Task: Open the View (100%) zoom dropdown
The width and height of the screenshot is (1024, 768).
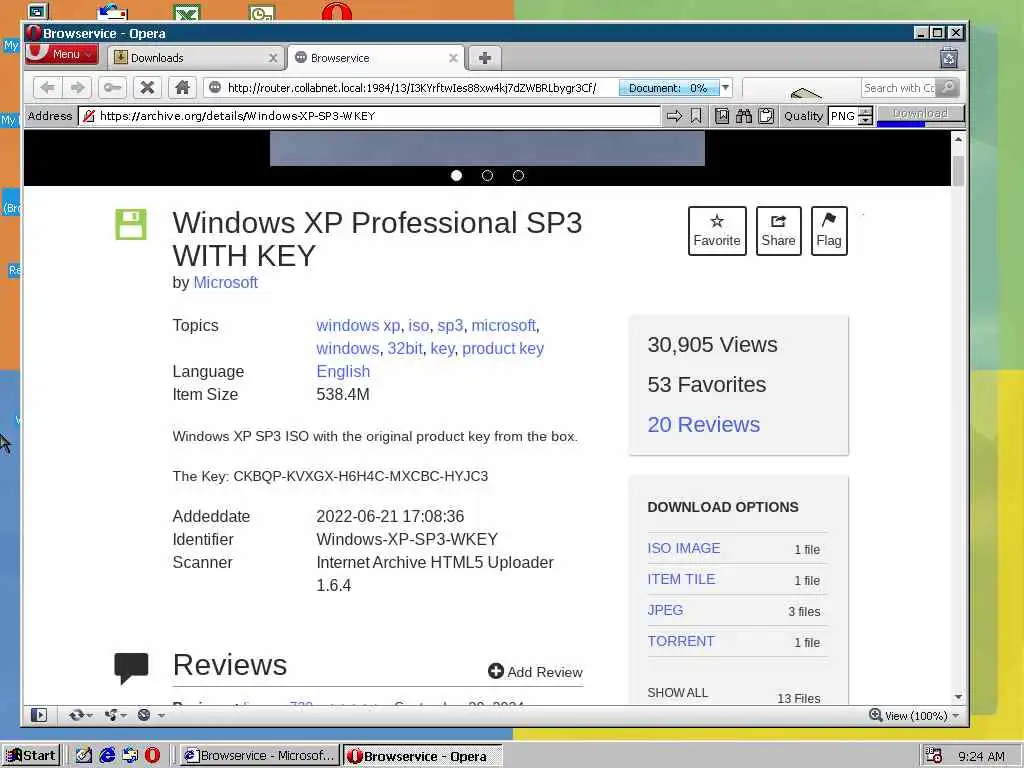Action: [914, 715]
